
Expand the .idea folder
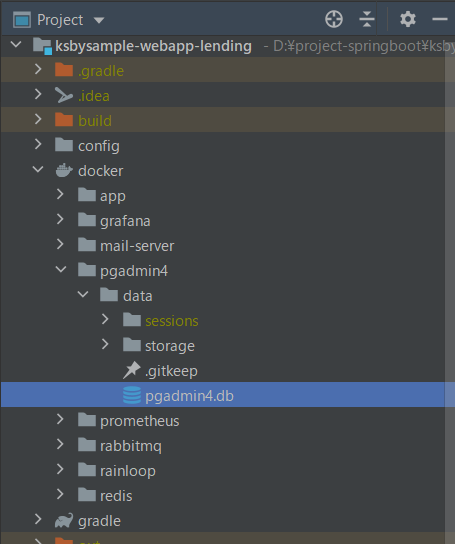pos(38,94)
